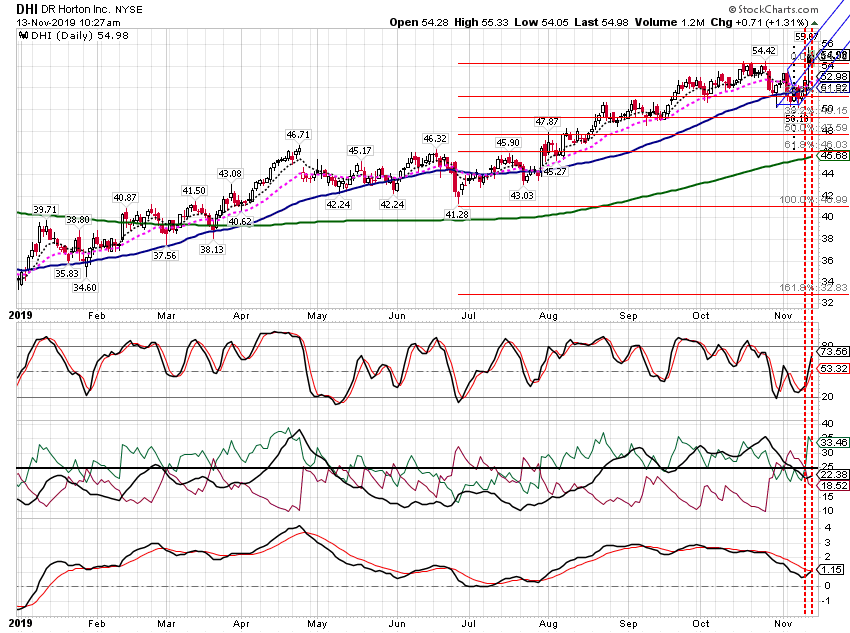Screen dimensions: 850x633
Task: Click the 39.71 January peak label
Action: pos(45,210)
